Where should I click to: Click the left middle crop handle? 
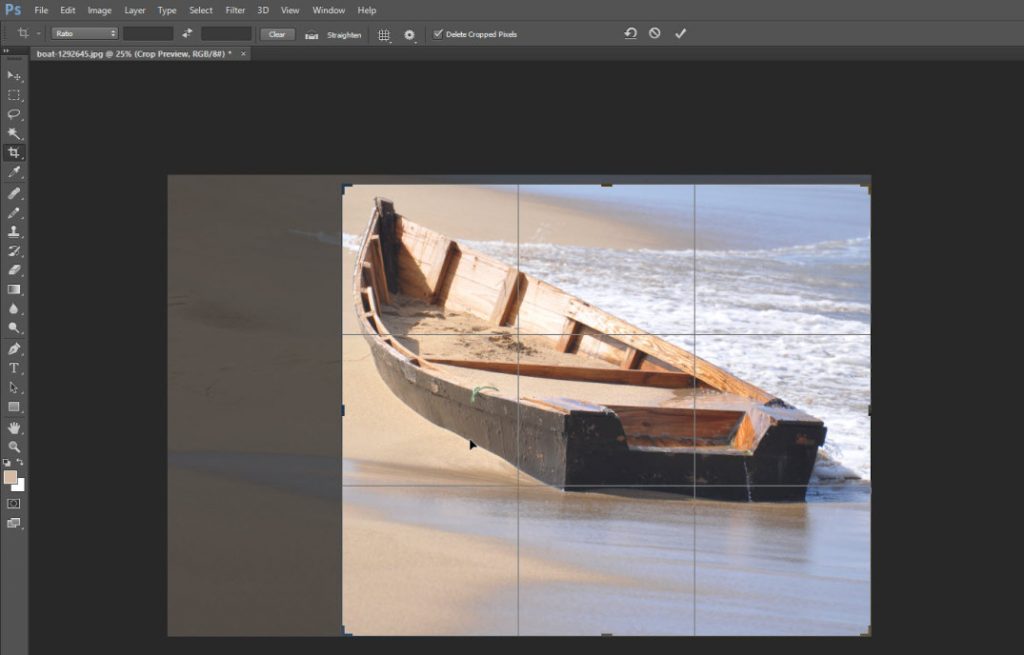pyautogui.click(x=344, y=410)
